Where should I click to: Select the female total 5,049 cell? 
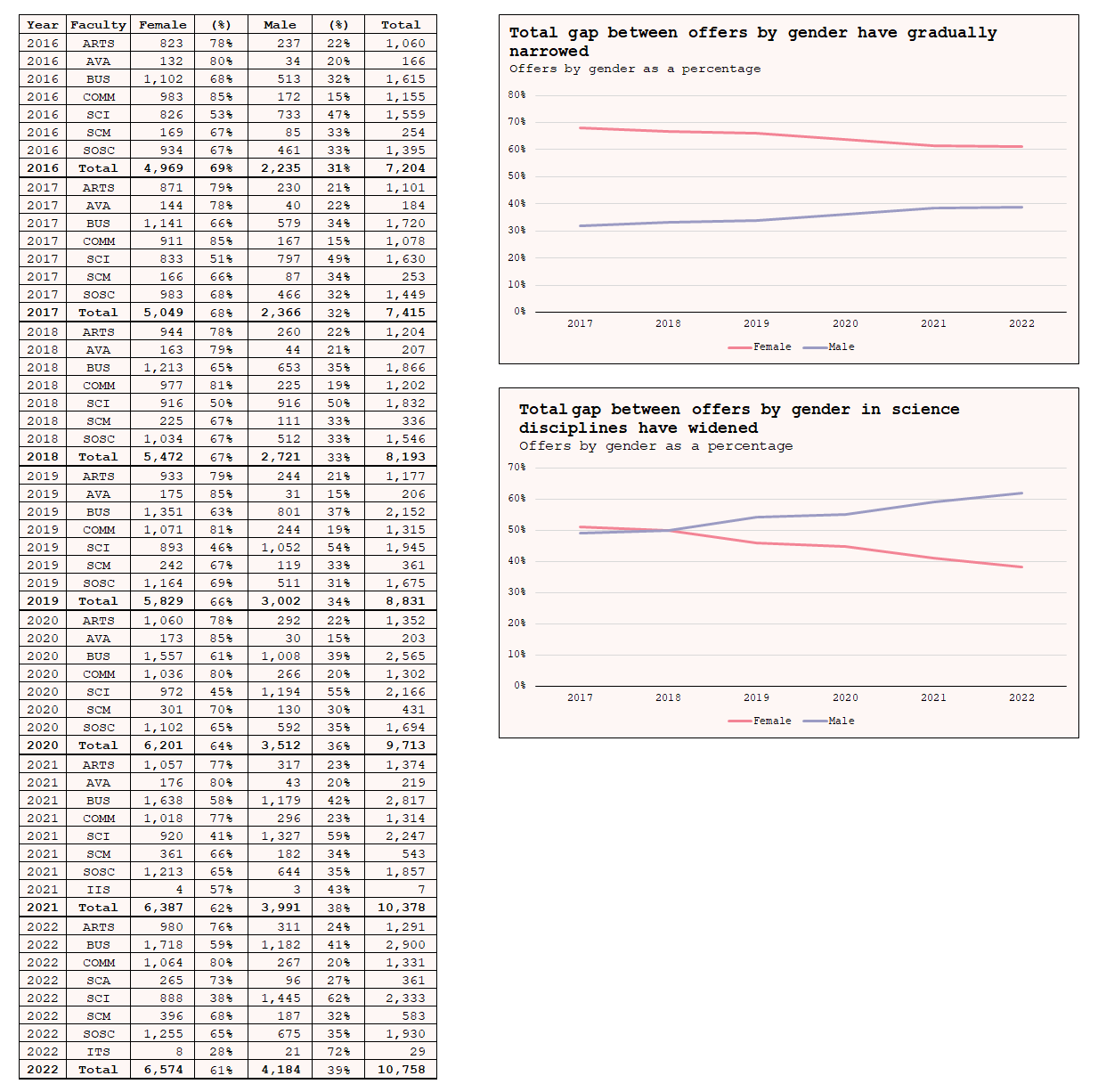tap(163, 313)
